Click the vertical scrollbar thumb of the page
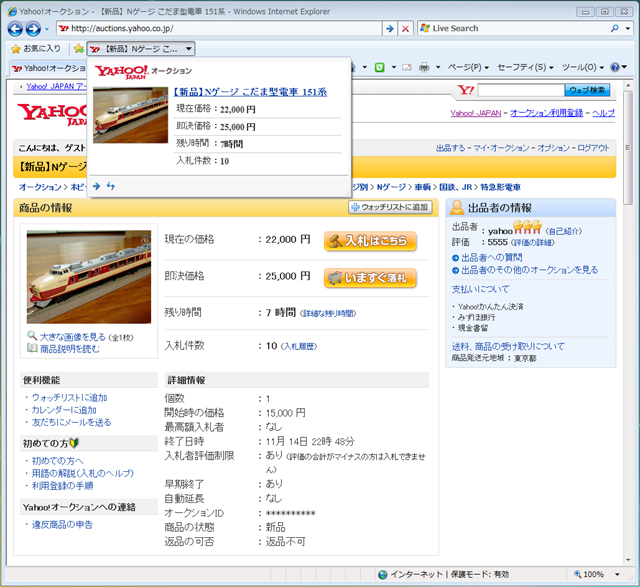 pyautogui.click(x=627, y=147)
